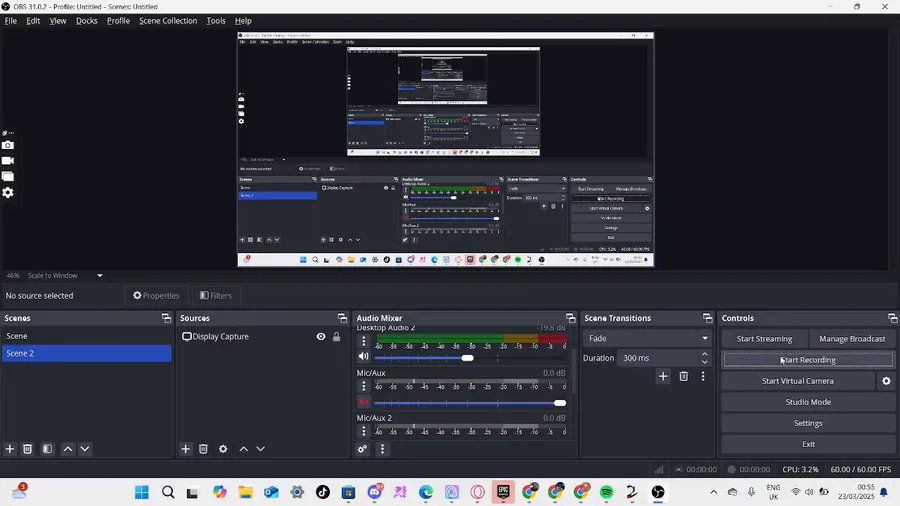This screenshot has width=900, height=506.
Task: Click Start Streaming
Action: click(x=764, y=338)
